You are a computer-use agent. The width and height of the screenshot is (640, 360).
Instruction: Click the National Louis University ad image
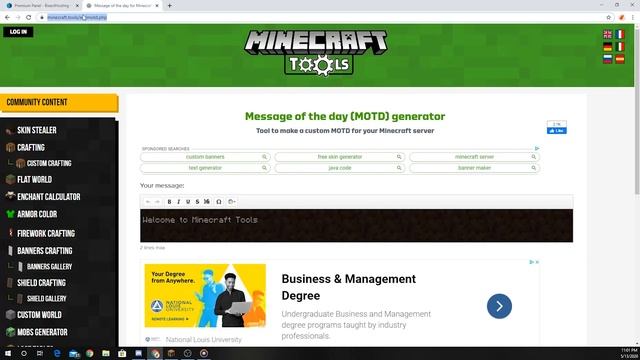(x=205, y=296)
